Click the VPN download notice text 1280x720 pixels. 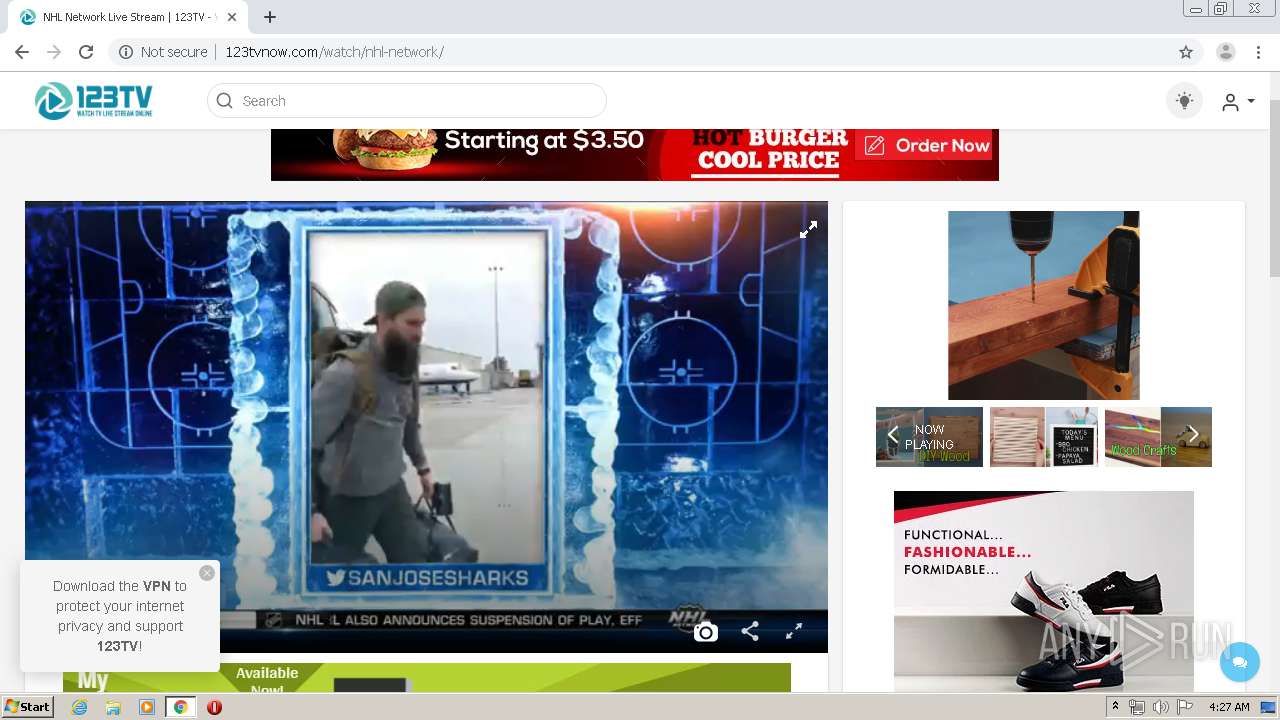pos(120,616)
